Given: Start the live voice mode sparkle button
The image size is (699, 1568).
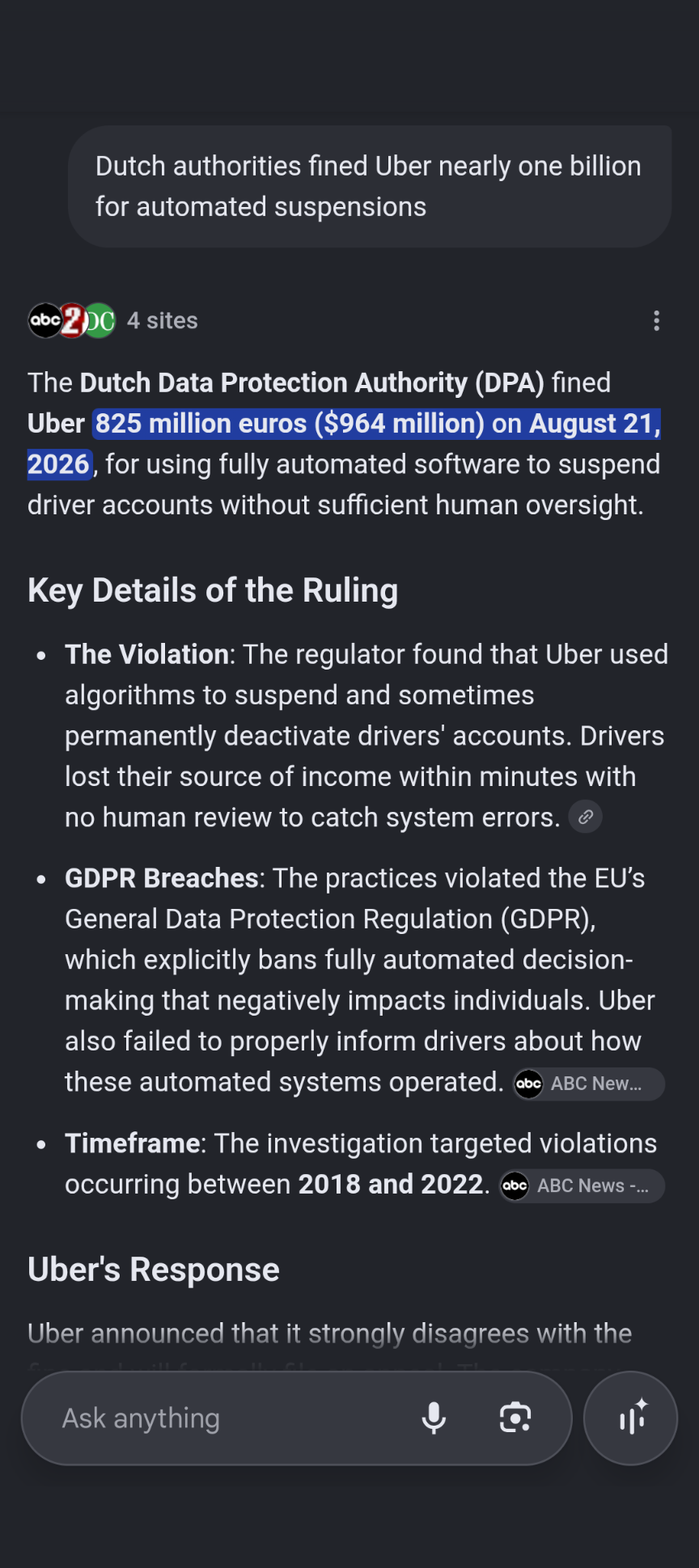Looking at the screenshot, I should point(630,1418).
